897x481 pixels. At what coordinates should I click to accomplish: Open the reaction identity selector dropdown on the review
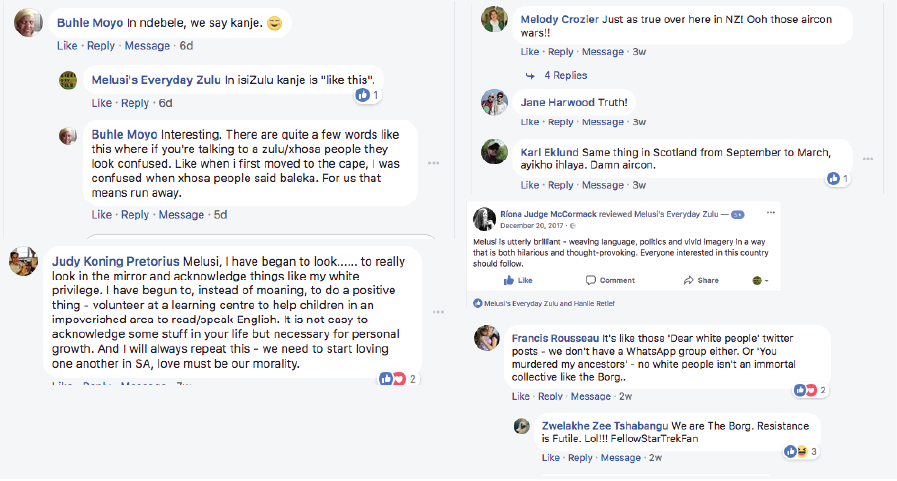760,280
